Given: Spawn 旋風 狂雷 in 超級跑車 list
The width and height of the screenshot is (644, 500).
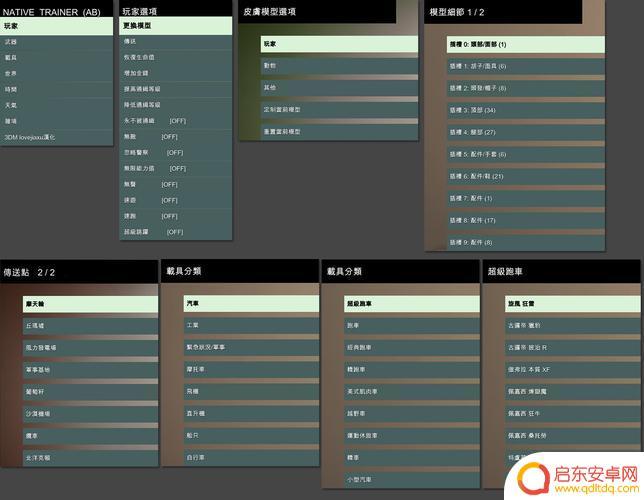Looking at the screenshot, I should 573,304.
